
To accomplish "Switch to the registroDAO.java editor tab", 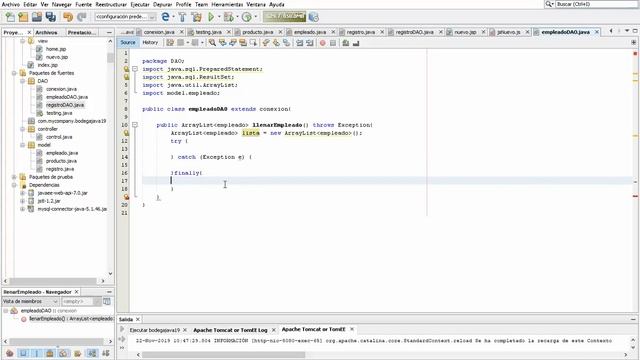I will [x=414, y=32].
